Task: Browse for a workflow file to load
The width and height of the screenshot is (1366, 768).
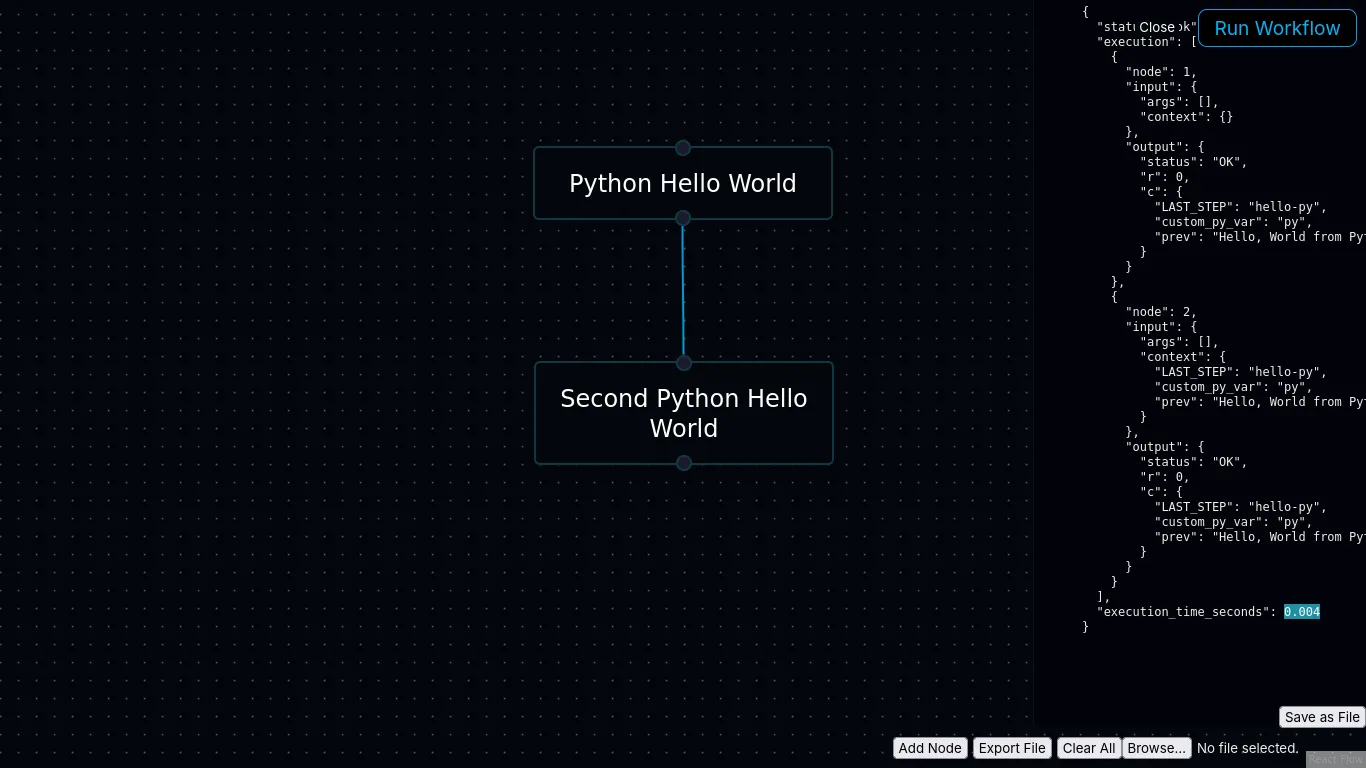Action: (x=1156, y=748)
